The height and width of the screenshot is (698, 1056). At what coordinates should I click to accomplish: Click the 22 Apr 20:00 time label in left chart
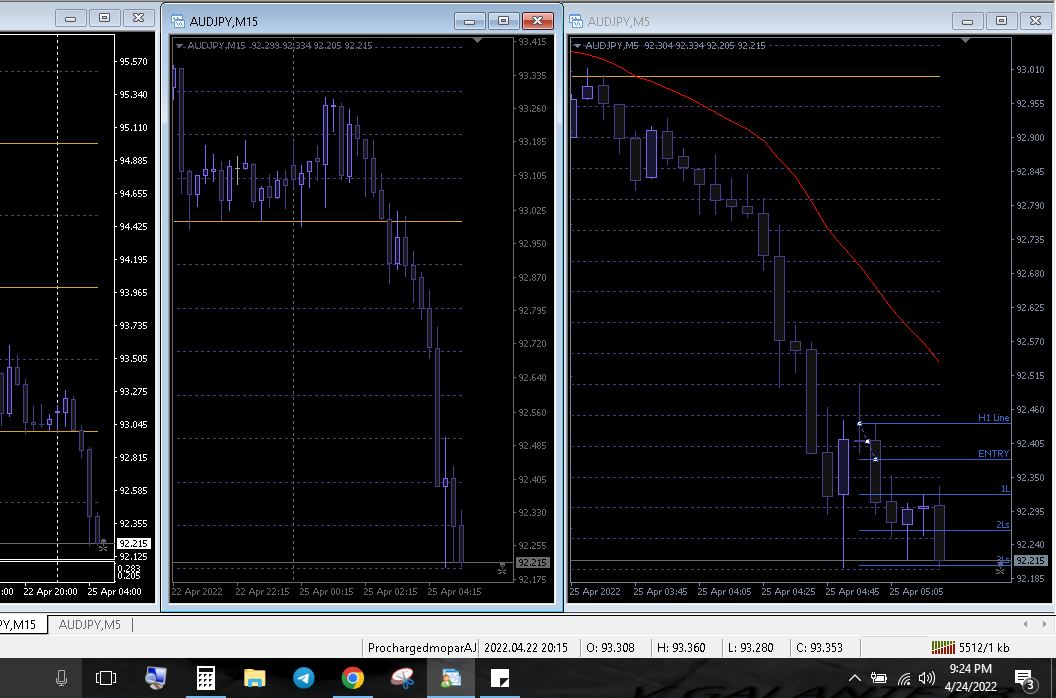click(50, 592)
